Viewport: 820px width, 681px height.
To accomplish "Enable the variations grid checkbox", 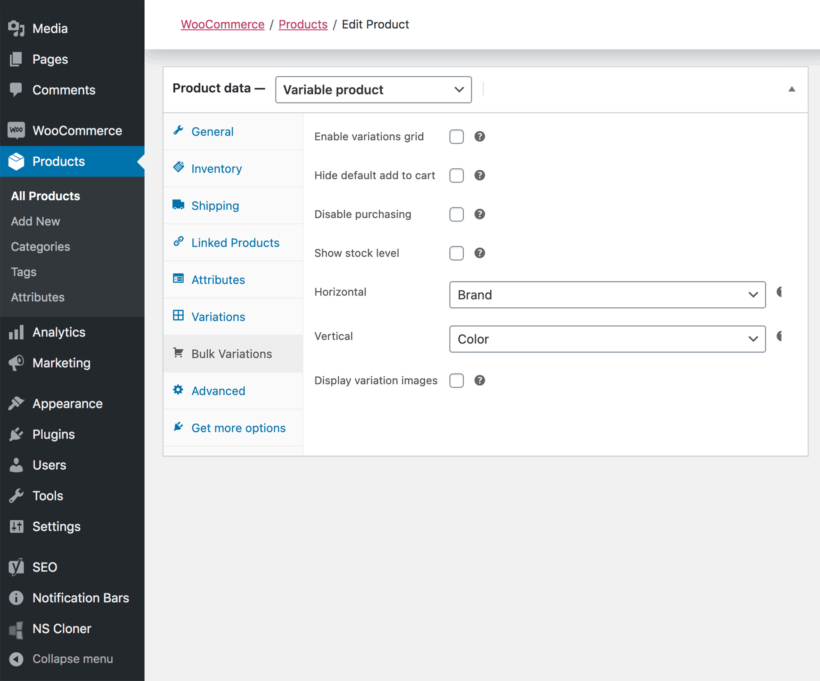I will [x=456, y=136].
